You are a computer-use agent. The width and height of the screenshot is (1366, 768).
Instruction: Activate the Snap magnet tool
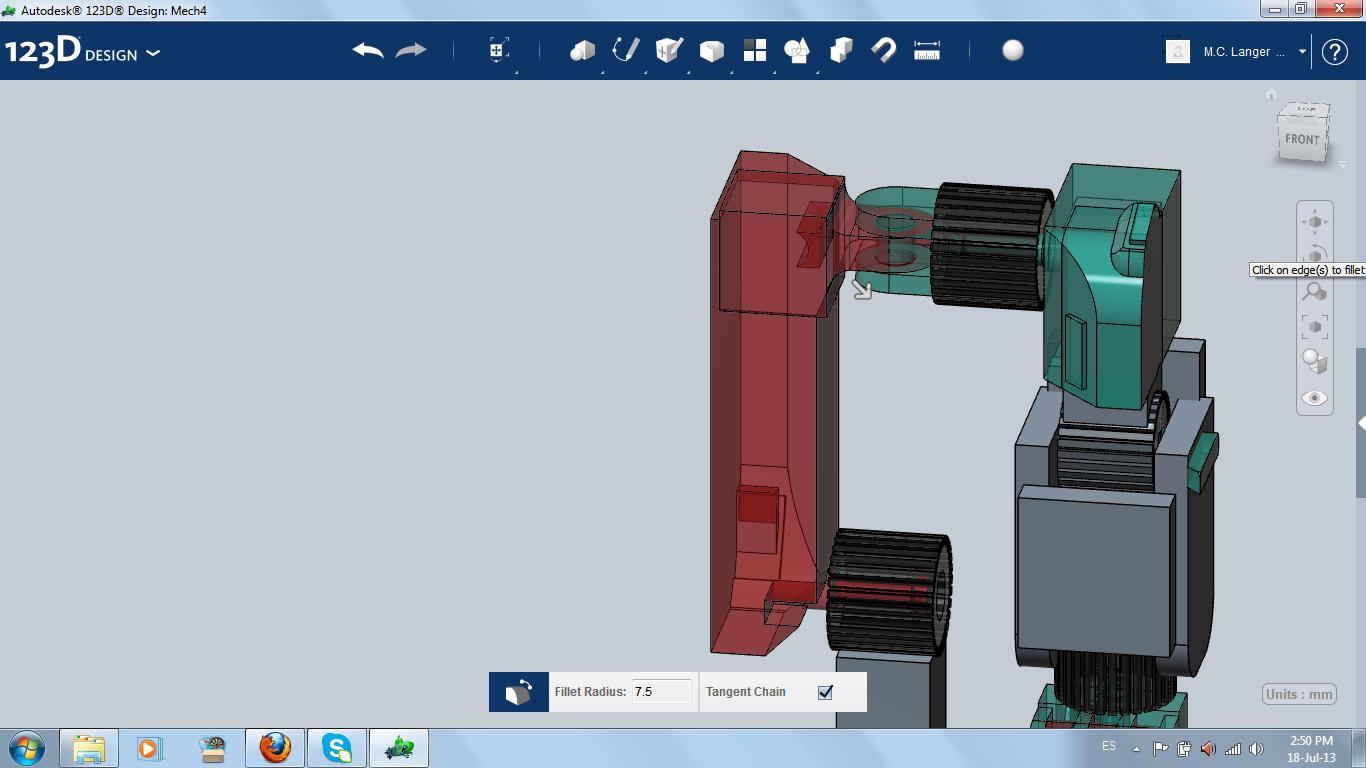[884, 51]
